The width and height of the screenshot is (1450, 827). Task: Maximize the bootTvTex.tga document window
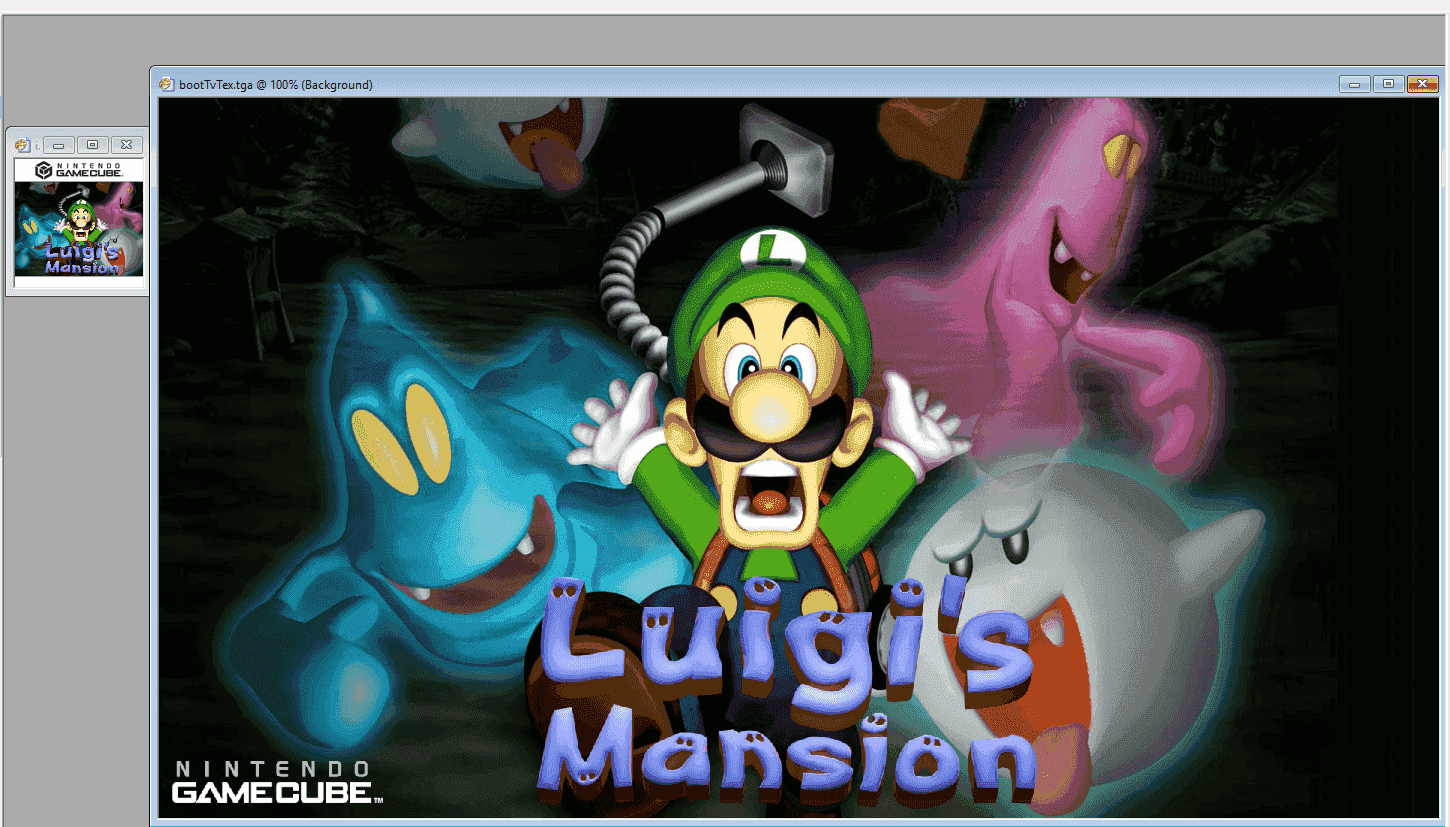tap(1388, 84)
